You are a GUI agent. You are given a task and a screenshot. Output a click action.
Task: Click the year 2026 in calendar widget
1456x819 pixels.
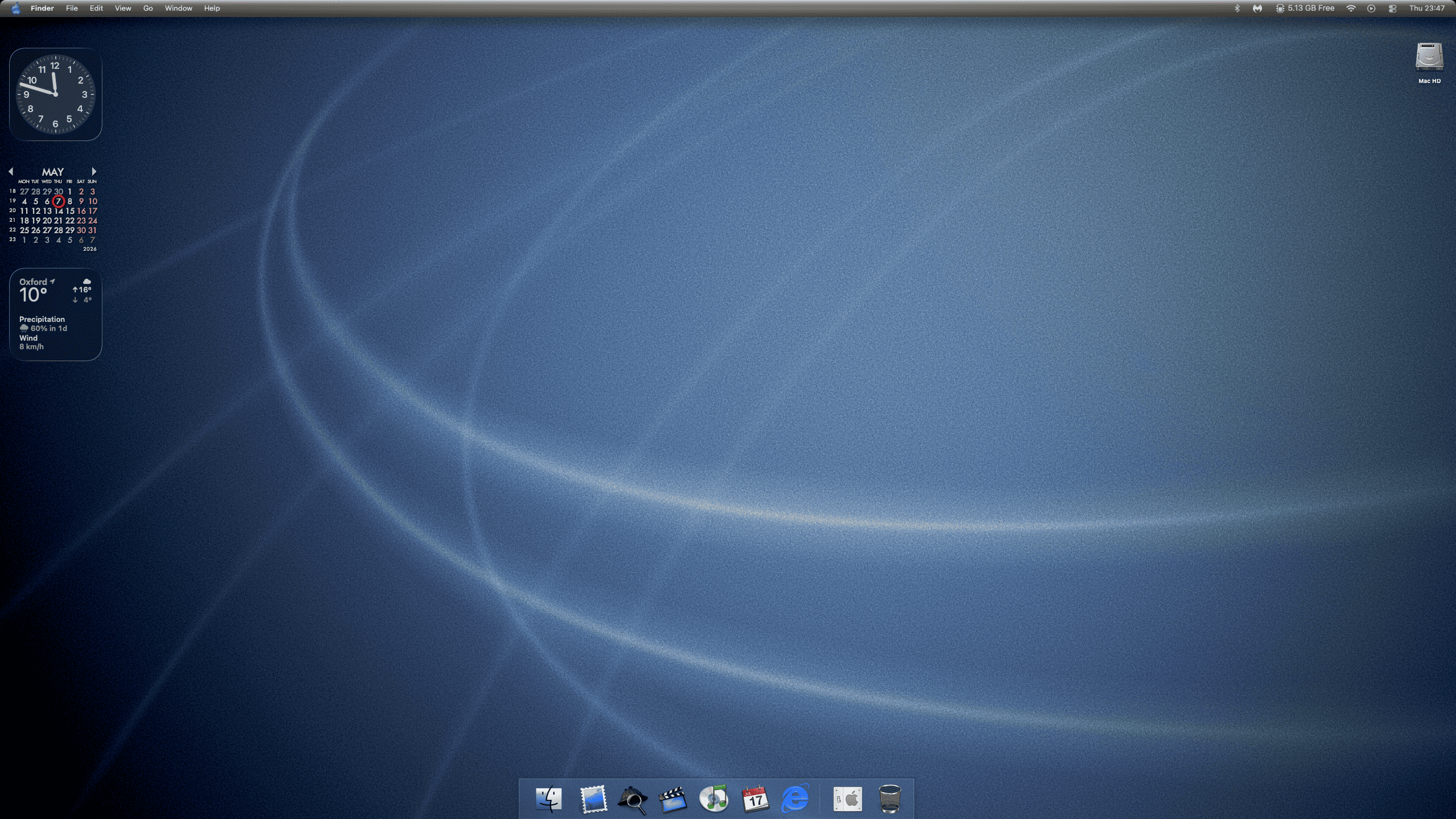[90, 249]
